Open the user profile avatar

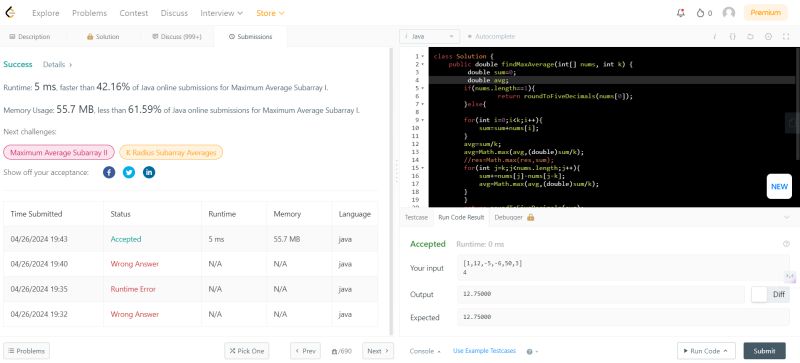[x=729, y=13]
